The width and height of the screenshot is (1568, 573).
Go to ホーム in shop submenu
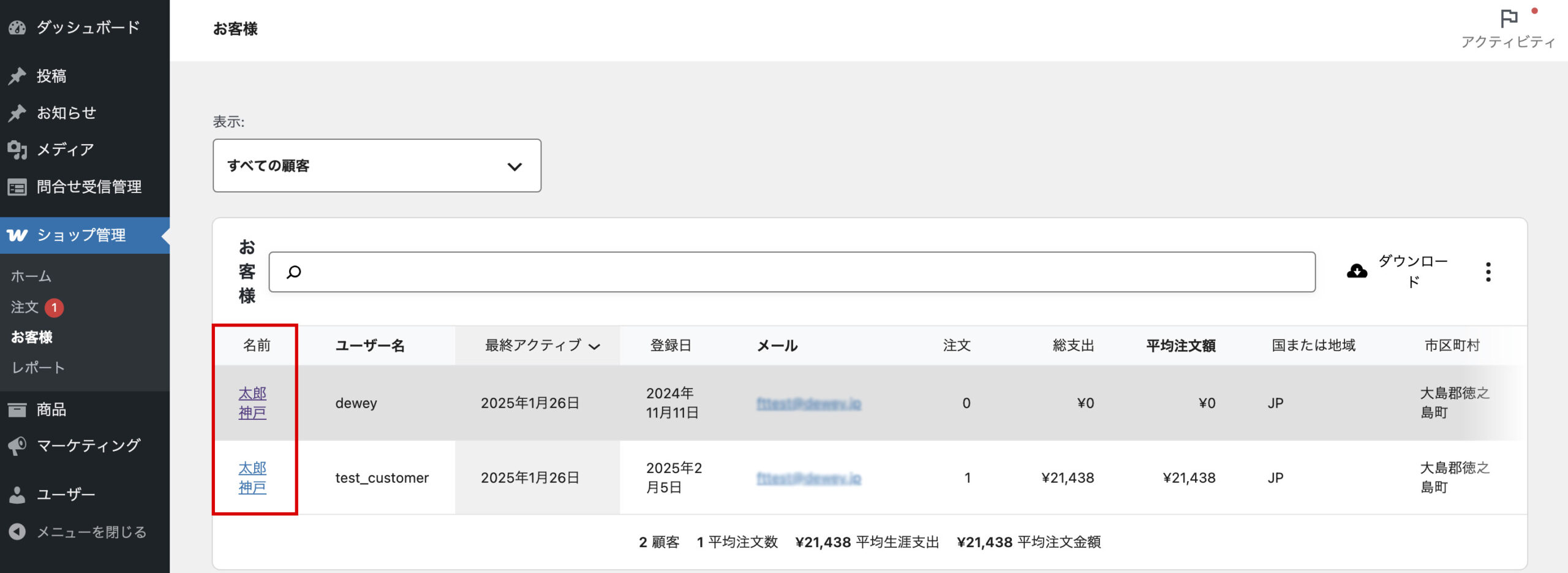[x=31, y=276]
